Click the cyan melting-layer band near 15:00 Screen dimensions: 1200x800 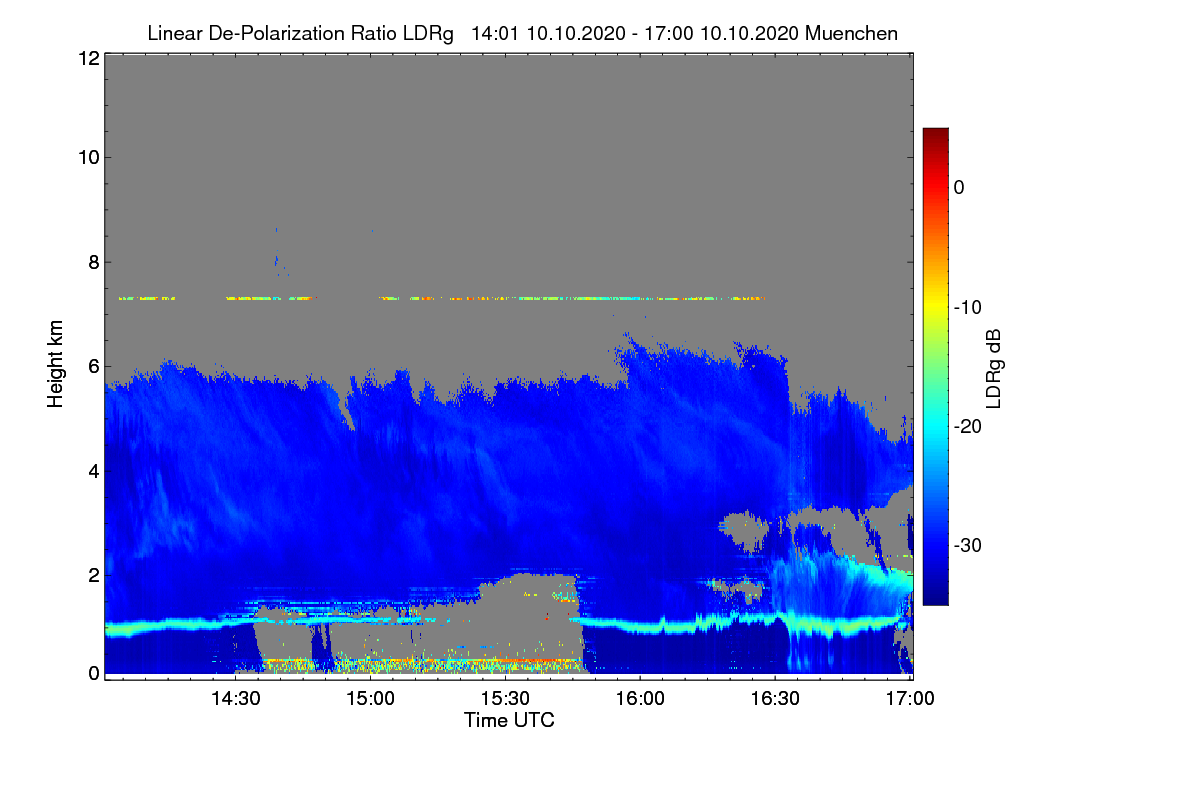click(x=370, y=618)
